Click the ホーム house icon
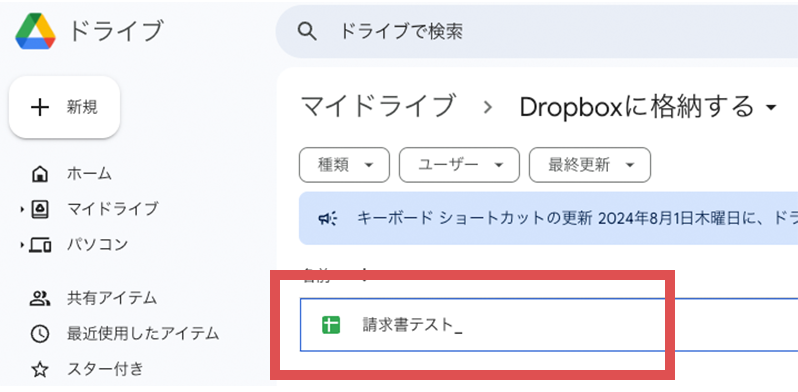Screen dimensions: 798x392 tap(40, 175)
